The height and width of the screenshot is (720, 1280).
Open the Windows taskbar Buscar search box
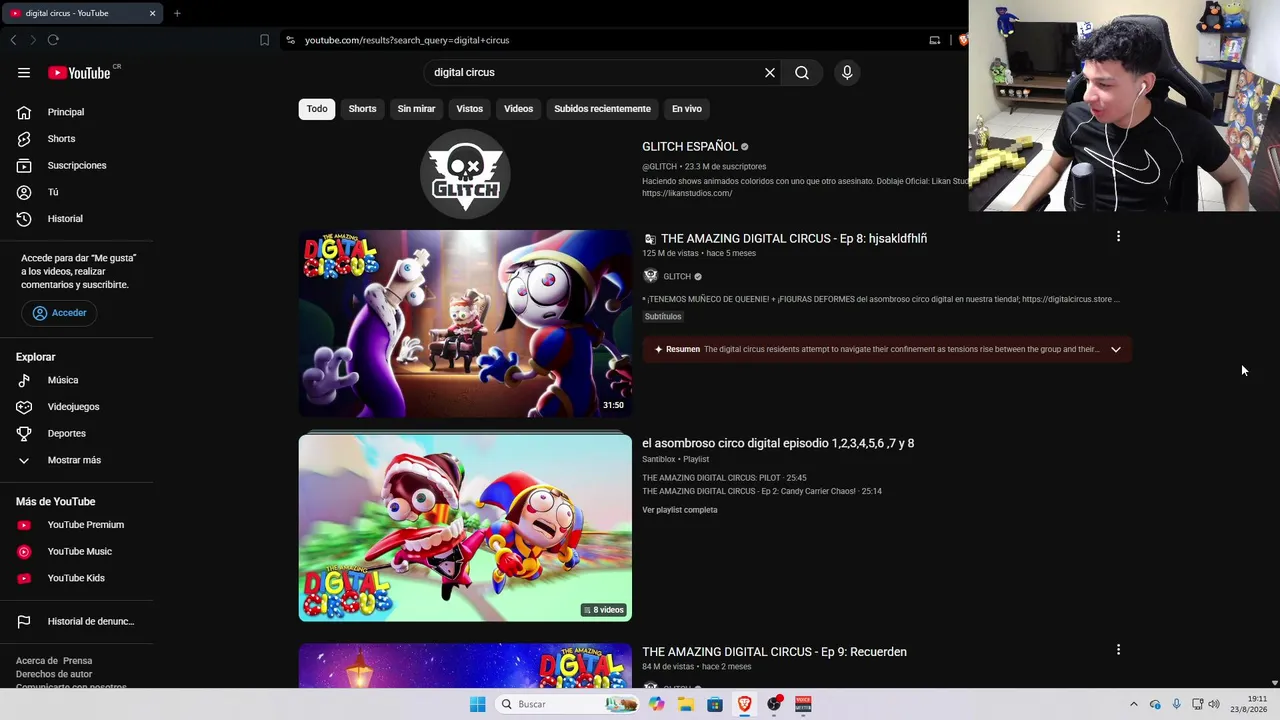567,704
